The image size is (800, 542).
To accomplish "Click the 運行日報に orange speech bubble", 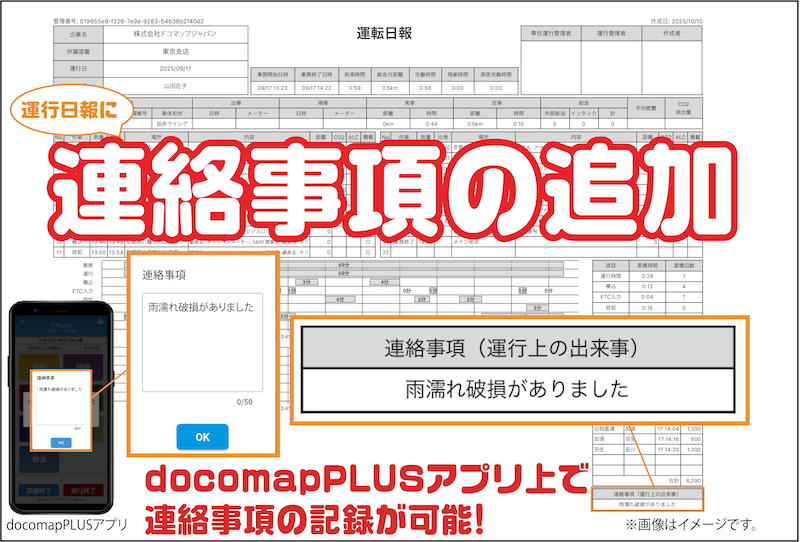I will [68, 109].
